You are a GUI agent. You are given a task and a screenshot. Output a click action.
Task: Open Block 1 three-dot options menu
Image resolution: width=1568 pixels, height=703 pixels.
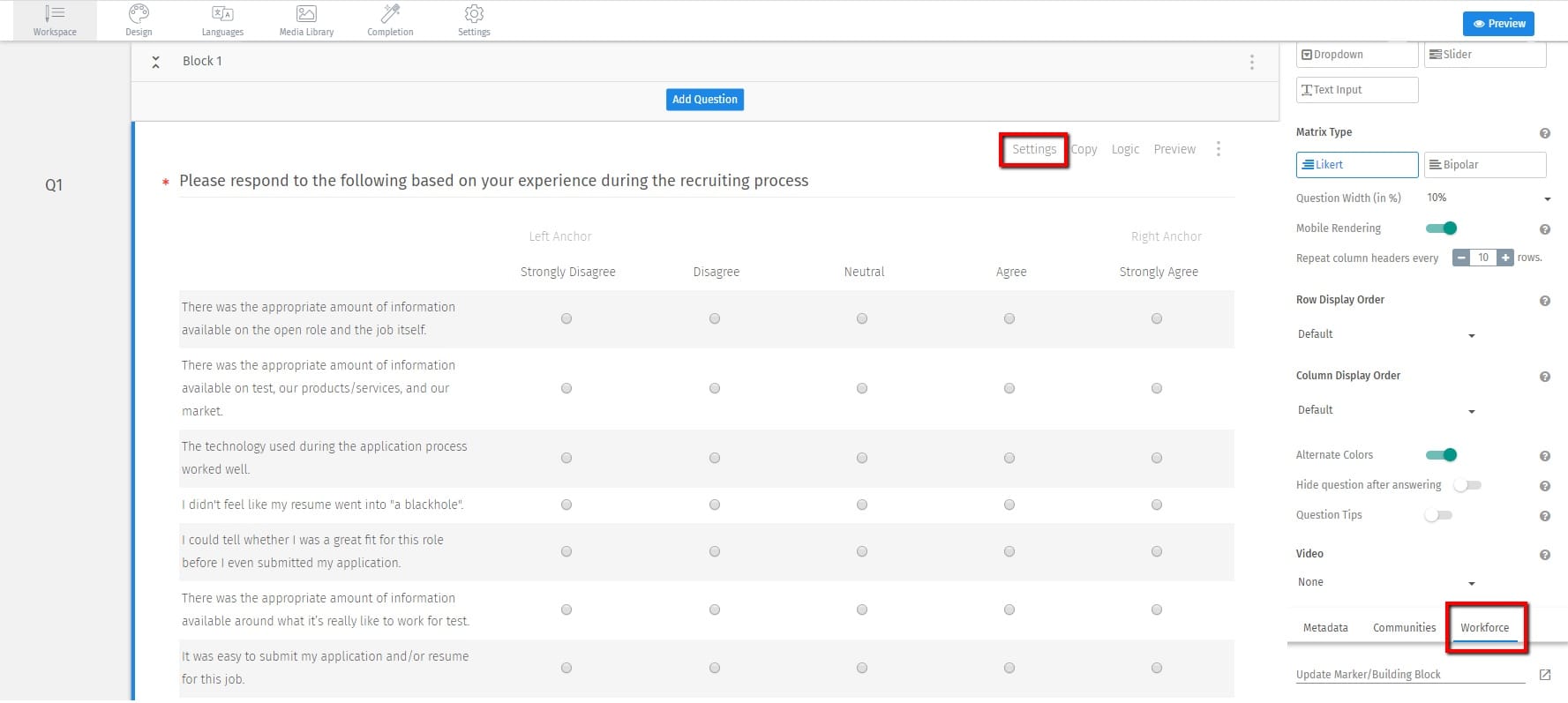pos(1251,62)
